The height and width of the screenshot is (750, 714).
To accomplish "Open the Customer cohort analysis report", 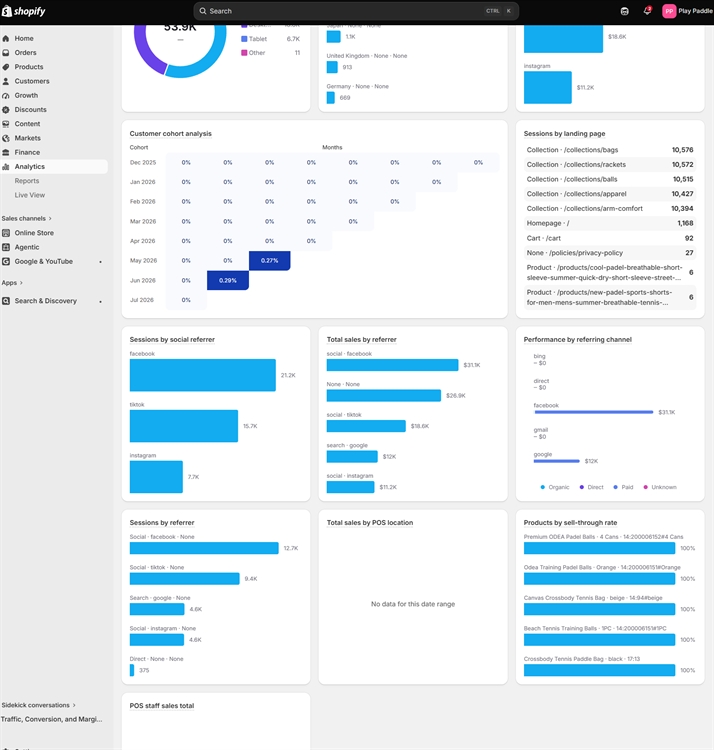I will (x=170, y=133).
